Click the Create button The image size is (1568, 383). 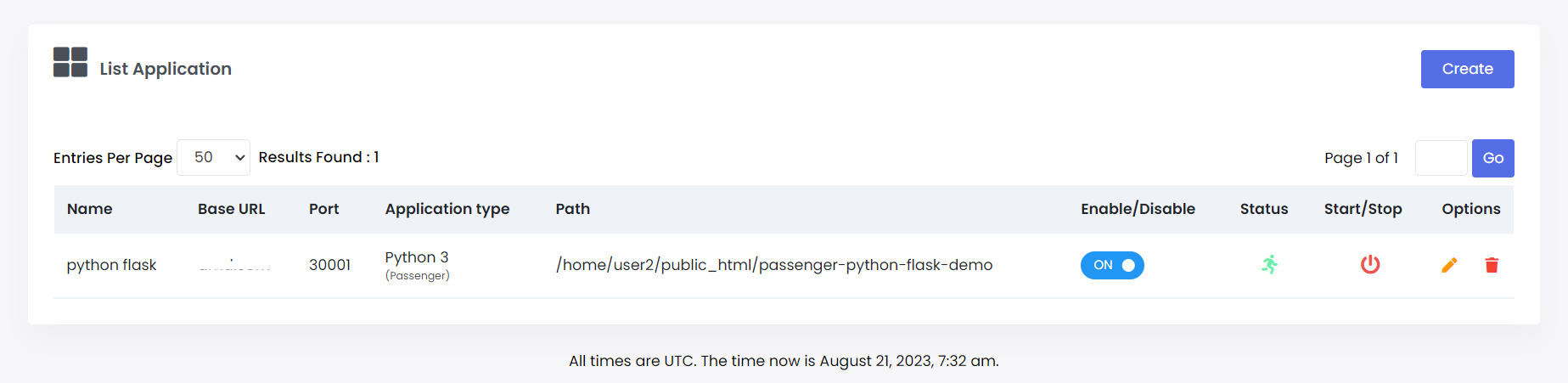pyautogui.click(x=1467, y=69)
